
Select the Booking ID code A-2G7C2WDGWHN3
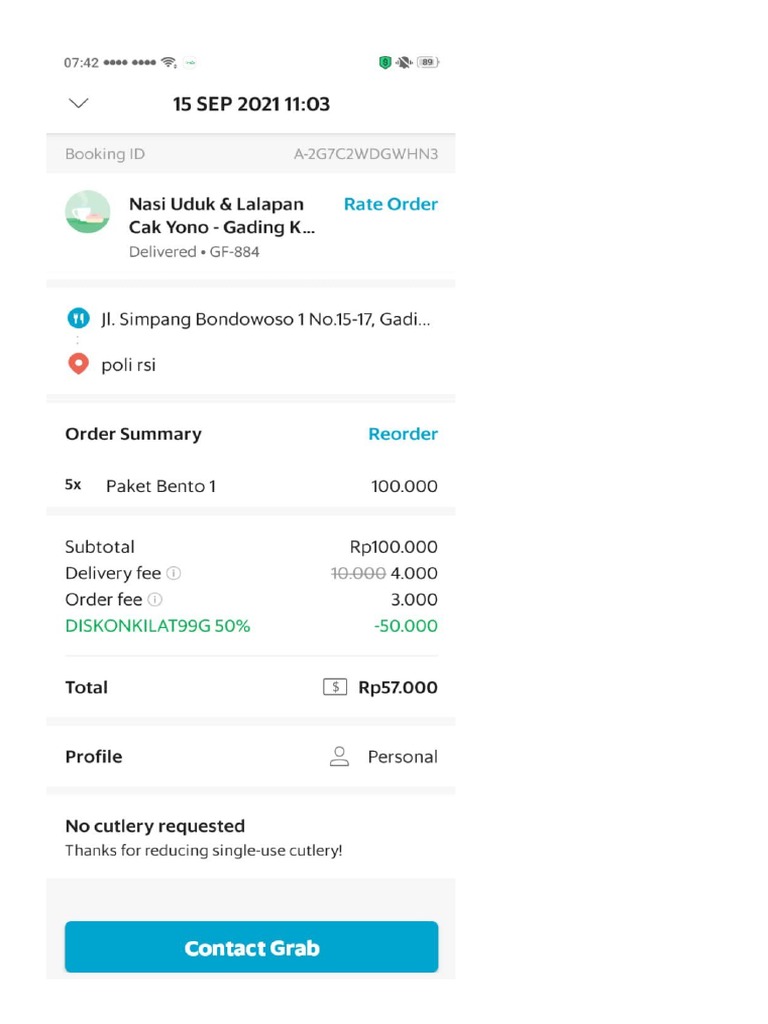coord(365,154)
